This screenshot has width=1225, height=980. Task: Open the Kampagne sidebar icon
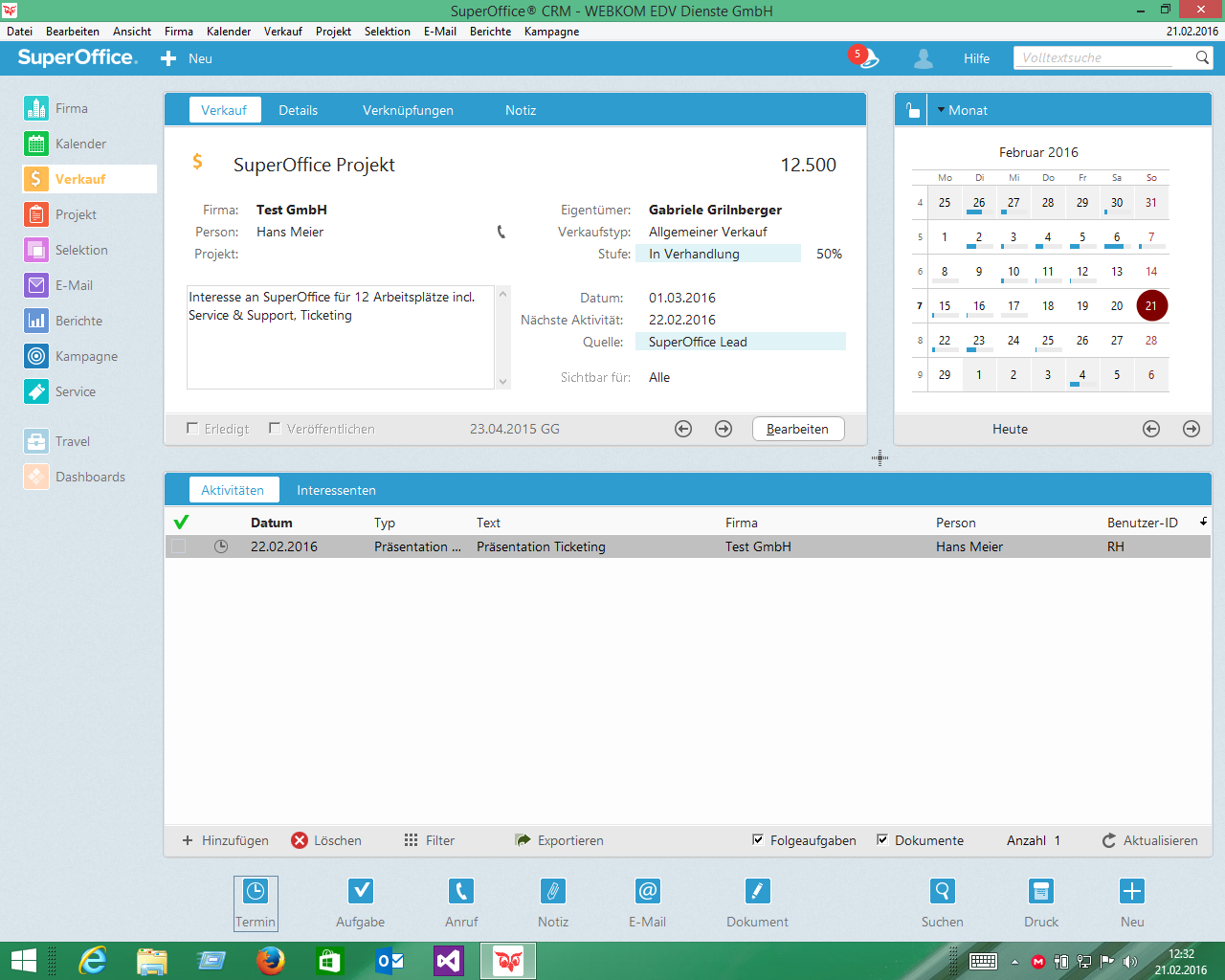36,356
